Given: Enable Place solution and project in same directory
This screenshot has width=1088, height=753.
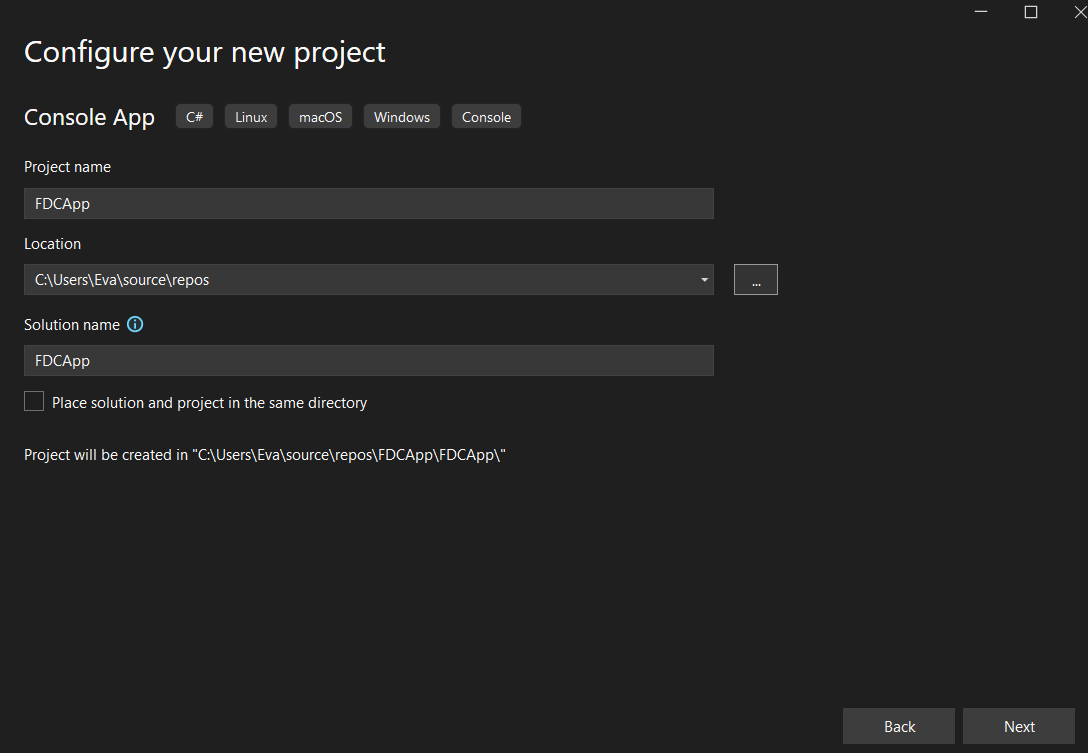Looking at the screenshot, I should (34, 401).
